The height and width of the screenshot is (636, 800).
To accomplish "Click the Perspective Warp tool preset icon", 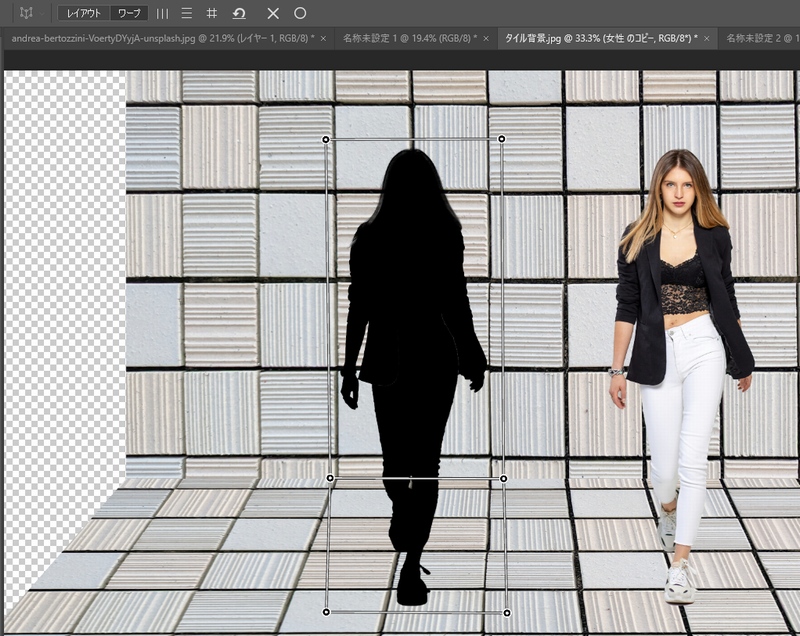I will 25,13.
